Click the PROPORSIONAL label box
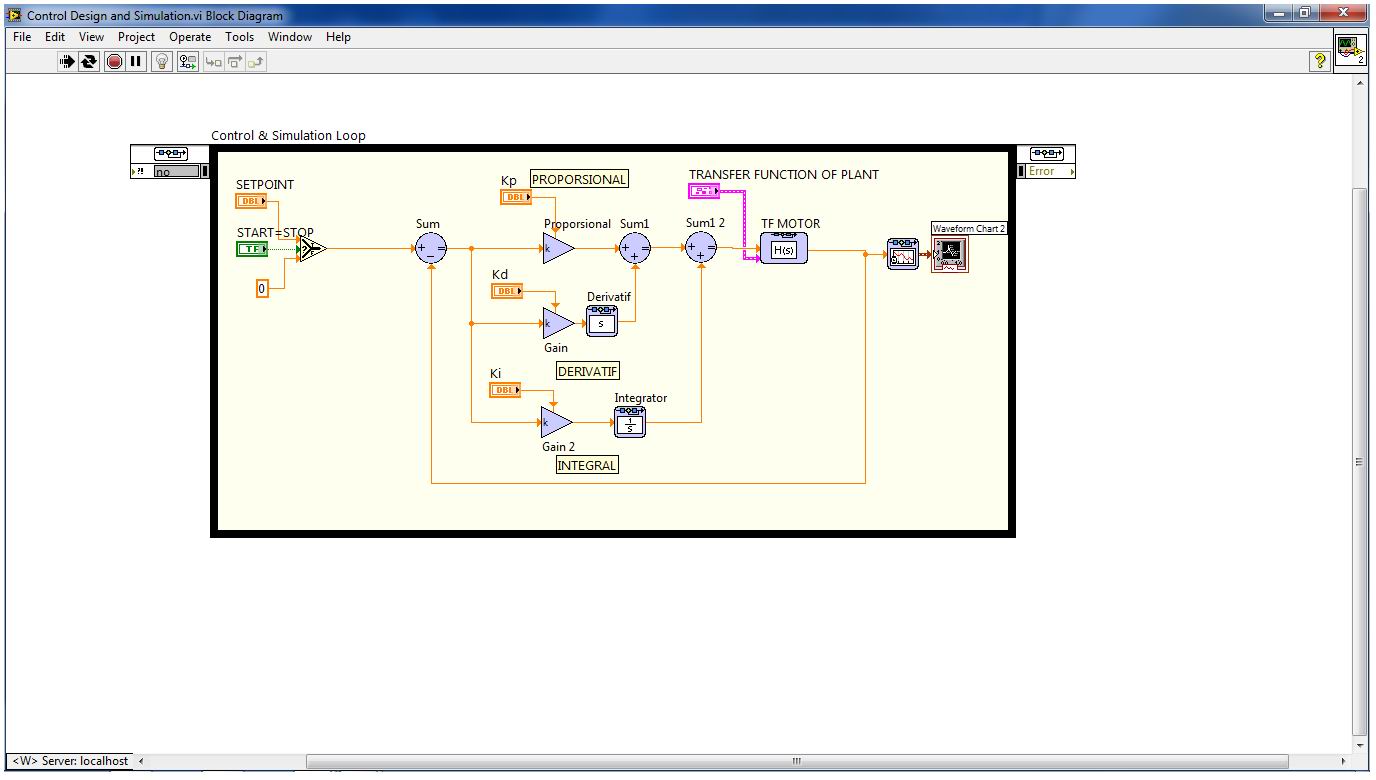 [x=579, y=180]
